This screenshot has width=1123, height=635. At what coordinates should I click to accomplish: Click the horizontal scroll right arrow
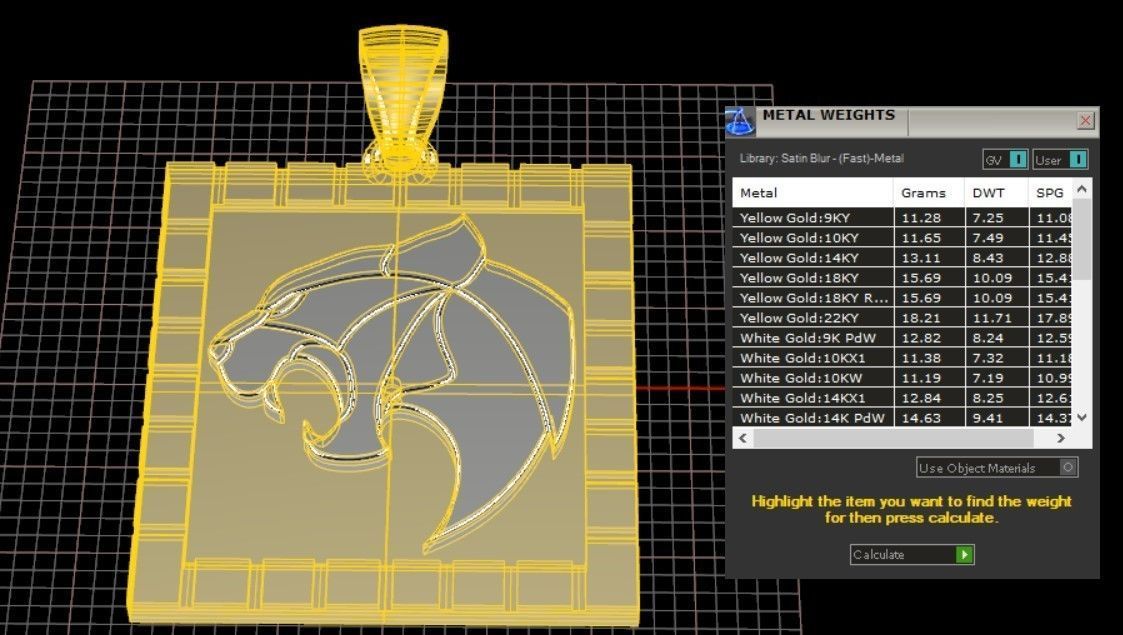[x=1061, y=437]
